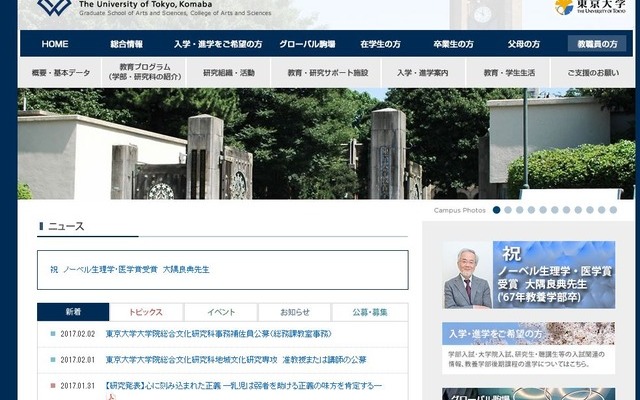Click the 入学・進学をご希望の方 sidebar banner

pyautogui.click(x=529, y=333)
